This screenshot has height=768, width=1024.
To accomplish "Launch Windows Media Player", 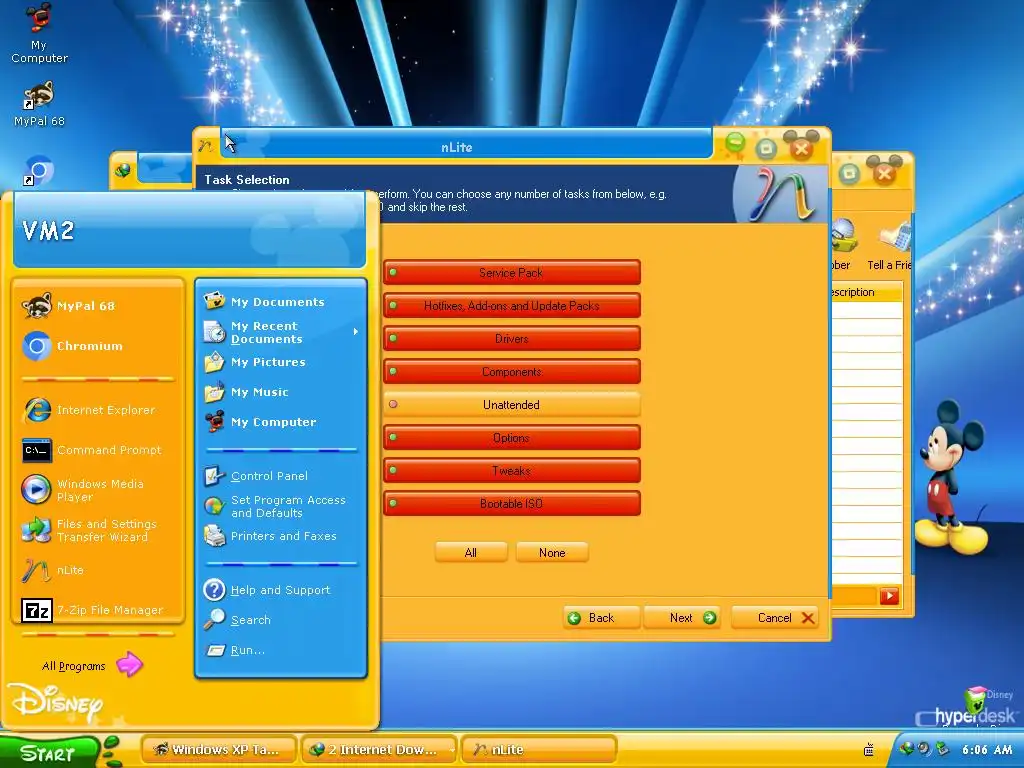I will (98, 490).
